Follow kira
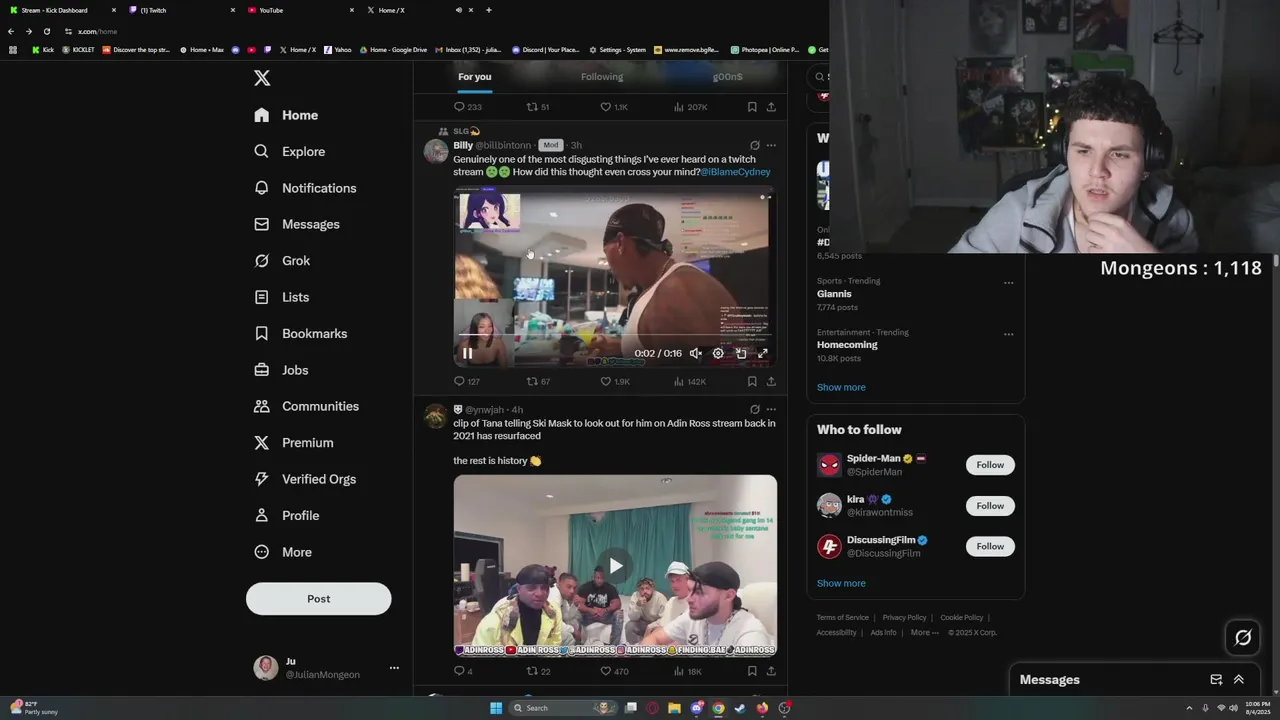The image size is (1280, 720). (x=990, y=505)
